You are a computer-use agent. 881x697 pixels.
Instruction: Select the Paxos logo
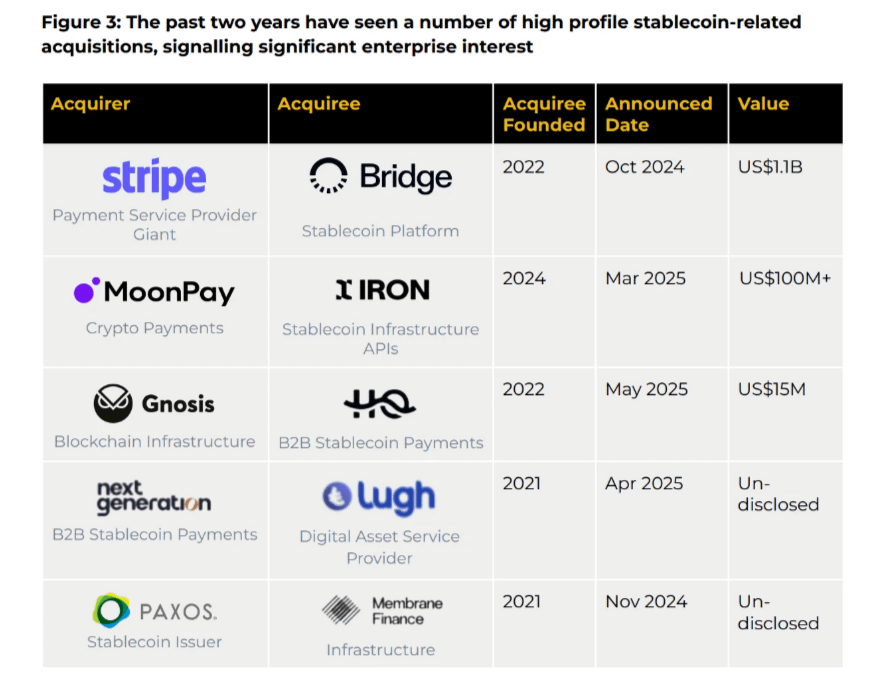coord(154,610)
